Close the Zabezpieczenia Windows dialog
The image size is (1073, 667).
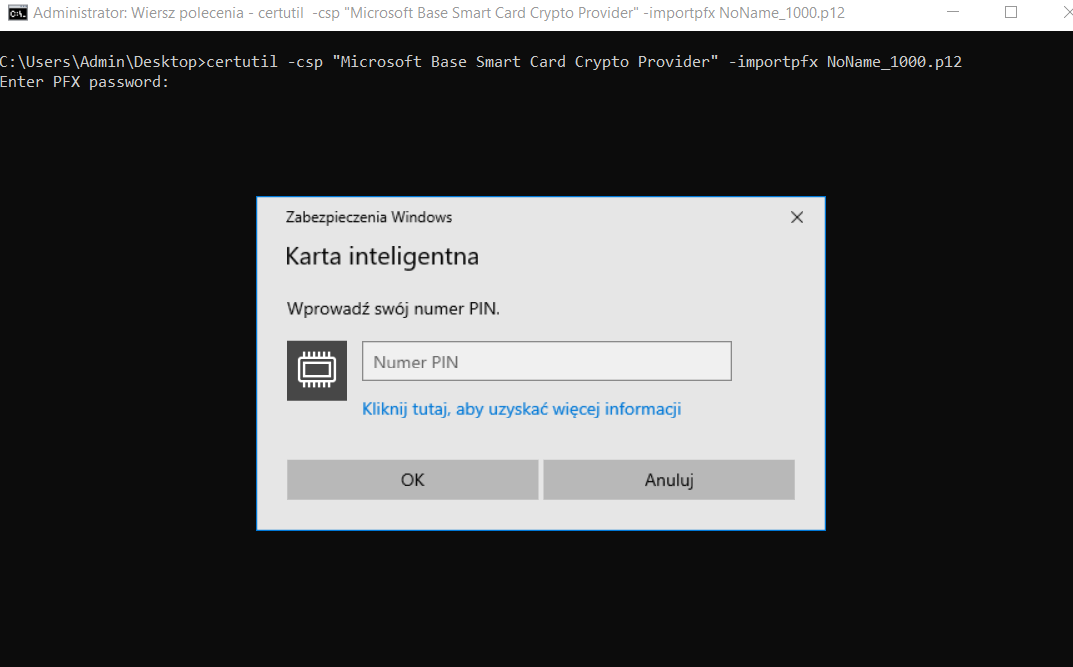pyautogui.click(x=796, y=217)
